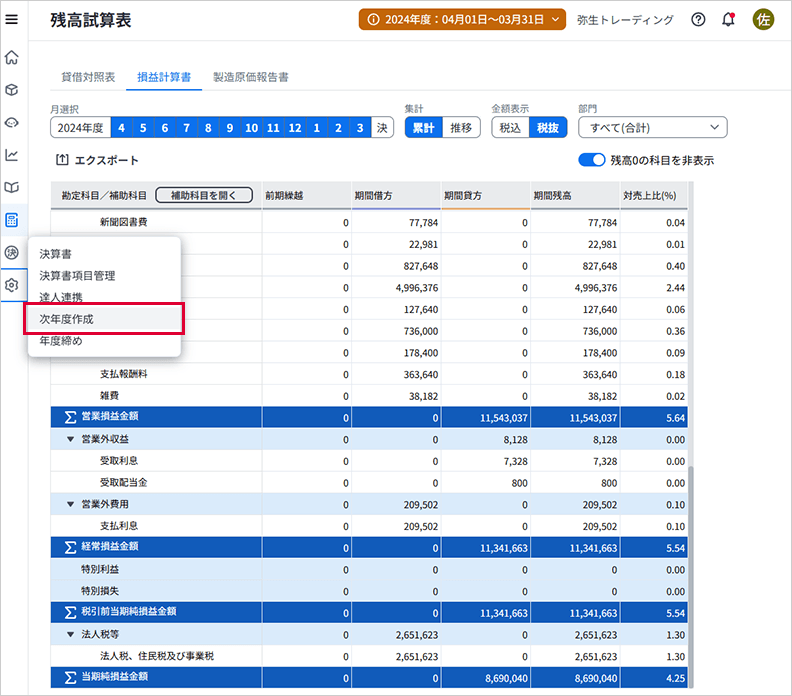Screen dimensions: 792x696
Task: Select the 決 month button
Action: pos(384,127)
